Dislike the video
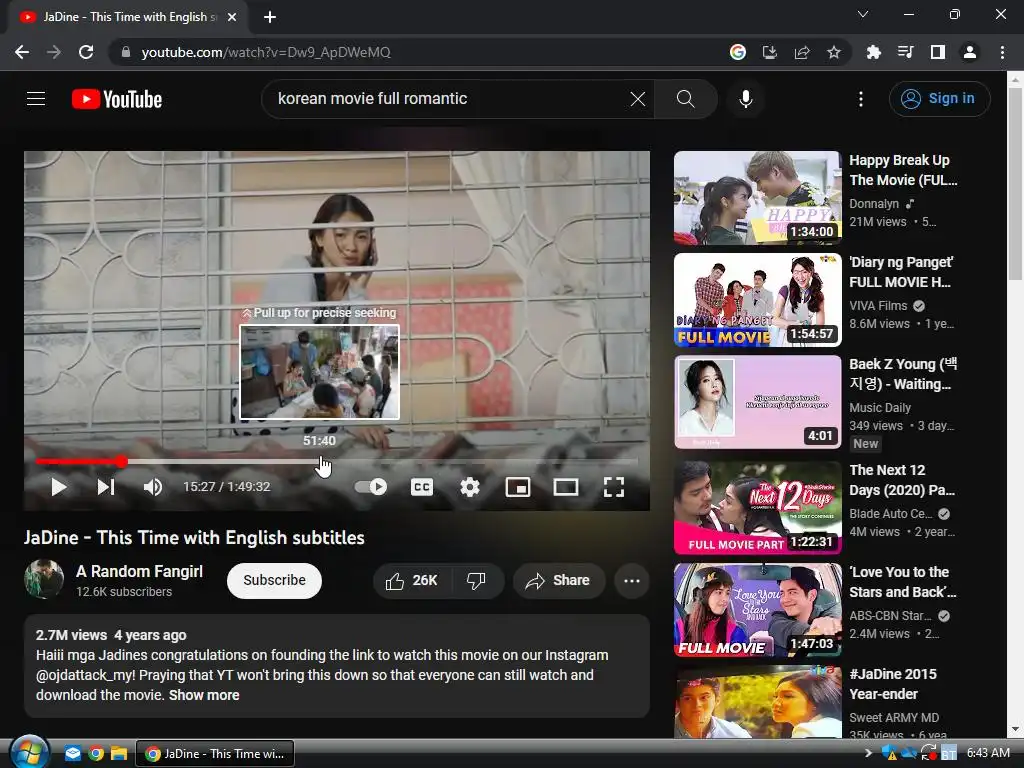The width and height of the screenshot is (1024, 768). pos(477,581)
